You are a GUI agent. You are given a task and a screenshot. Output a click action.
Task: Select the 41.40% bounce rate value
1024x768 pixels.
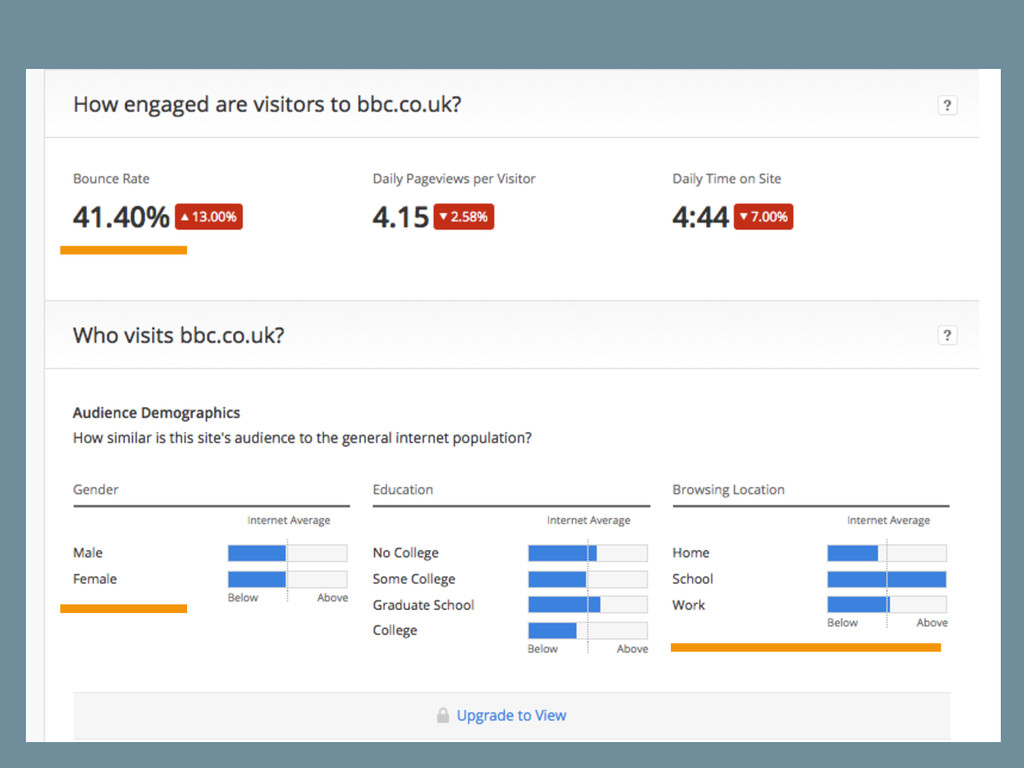(121, 217)
